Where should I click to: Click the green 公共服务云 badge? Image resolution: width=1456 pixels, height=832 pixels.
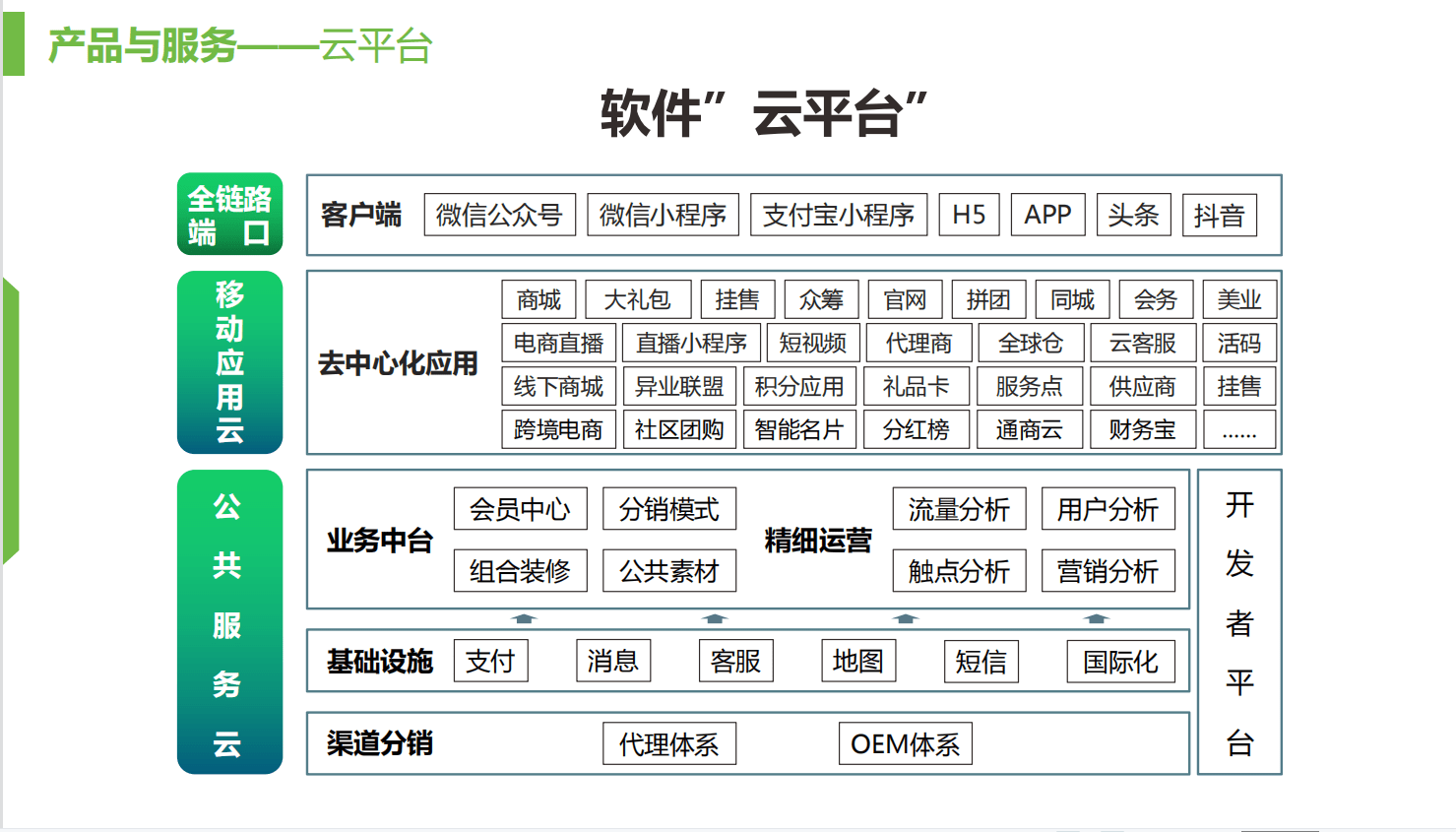[x=230, y=622]
